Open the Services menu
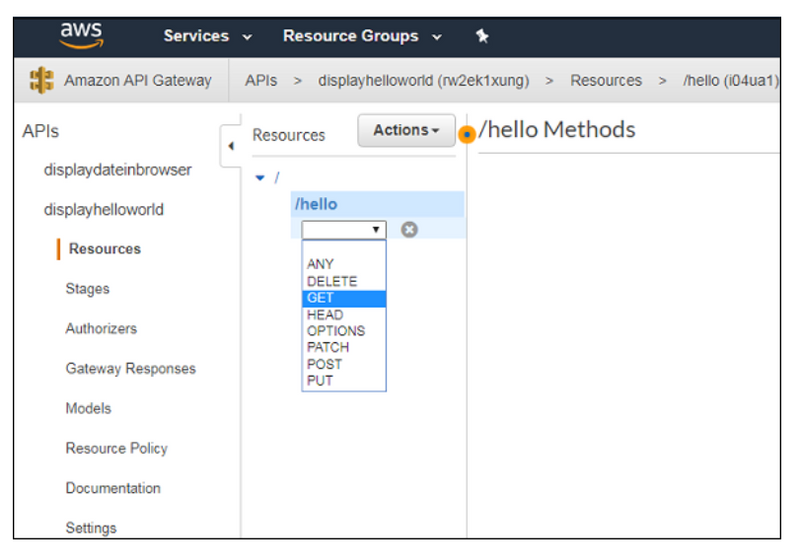Screen dimensions: 800x557 (x=207, y=36)
